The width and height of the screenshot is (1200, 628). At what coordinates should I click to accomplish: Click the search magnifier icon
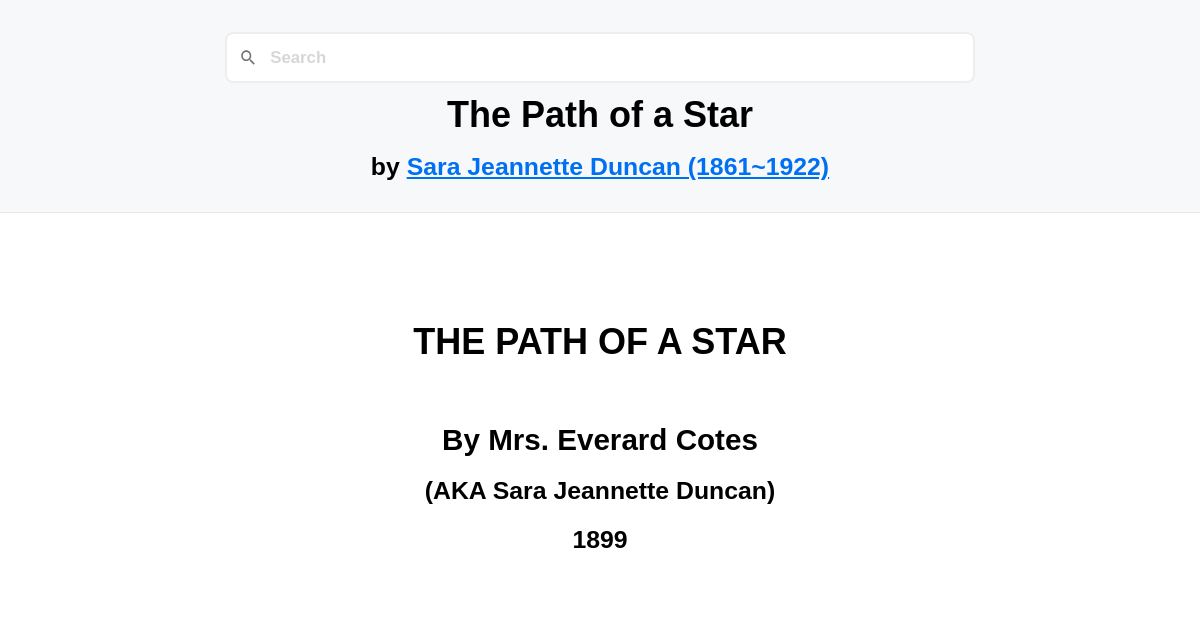[248, 57]
